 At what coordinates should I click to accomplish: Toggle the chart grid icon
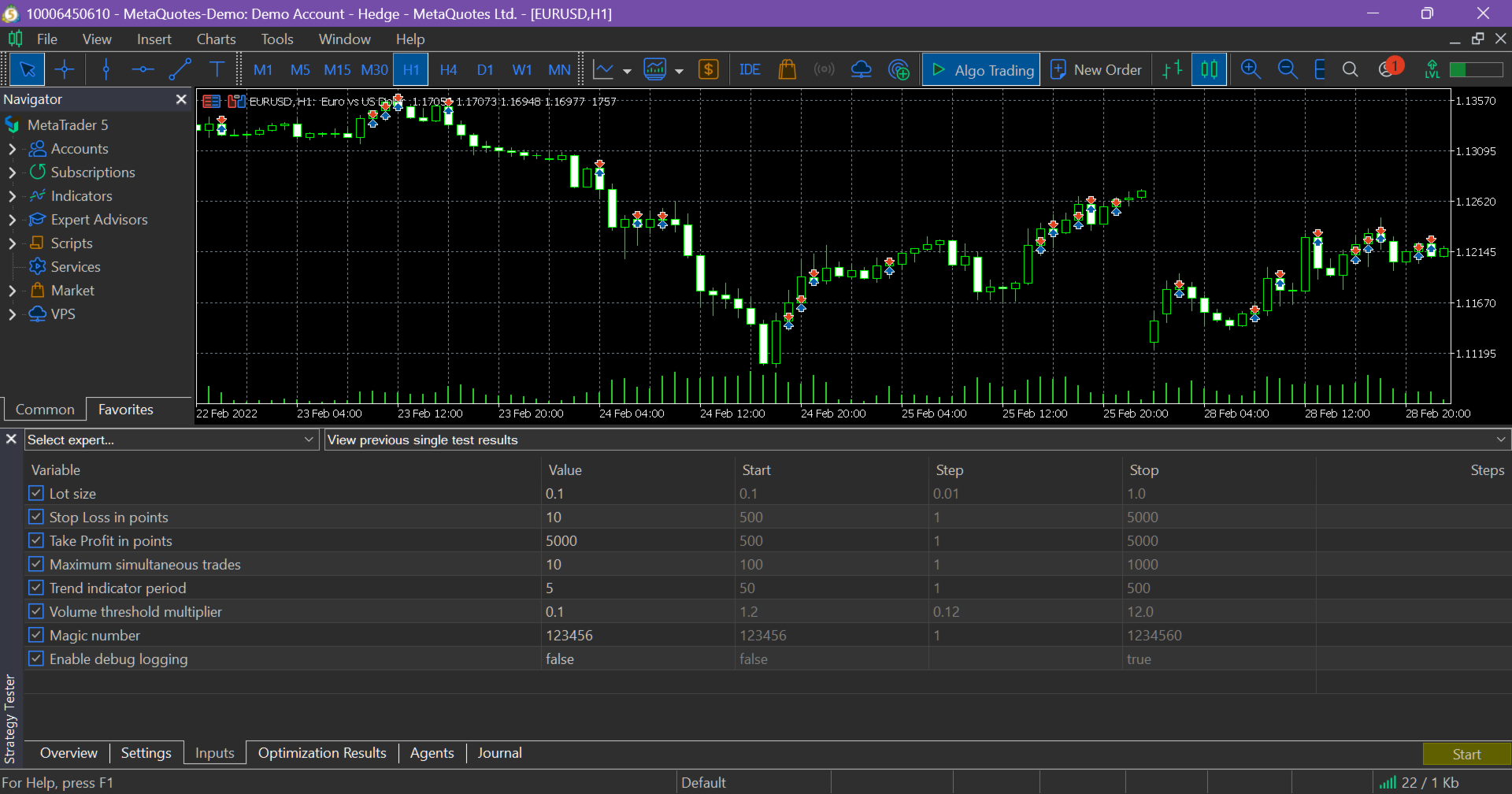tap(1320, 70)
